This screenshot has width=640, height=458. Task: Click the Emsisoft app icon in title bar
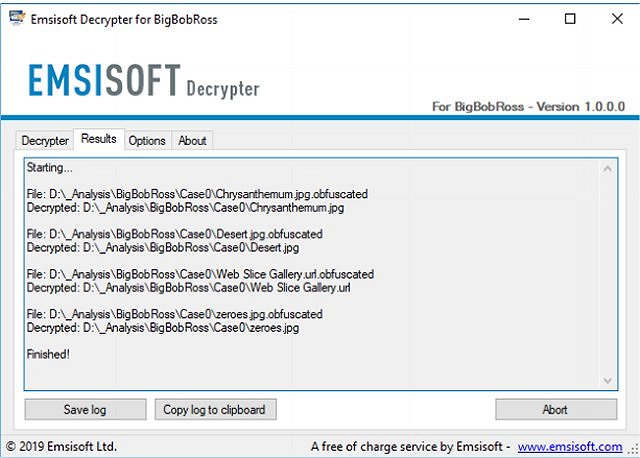(x=17, y=18)
